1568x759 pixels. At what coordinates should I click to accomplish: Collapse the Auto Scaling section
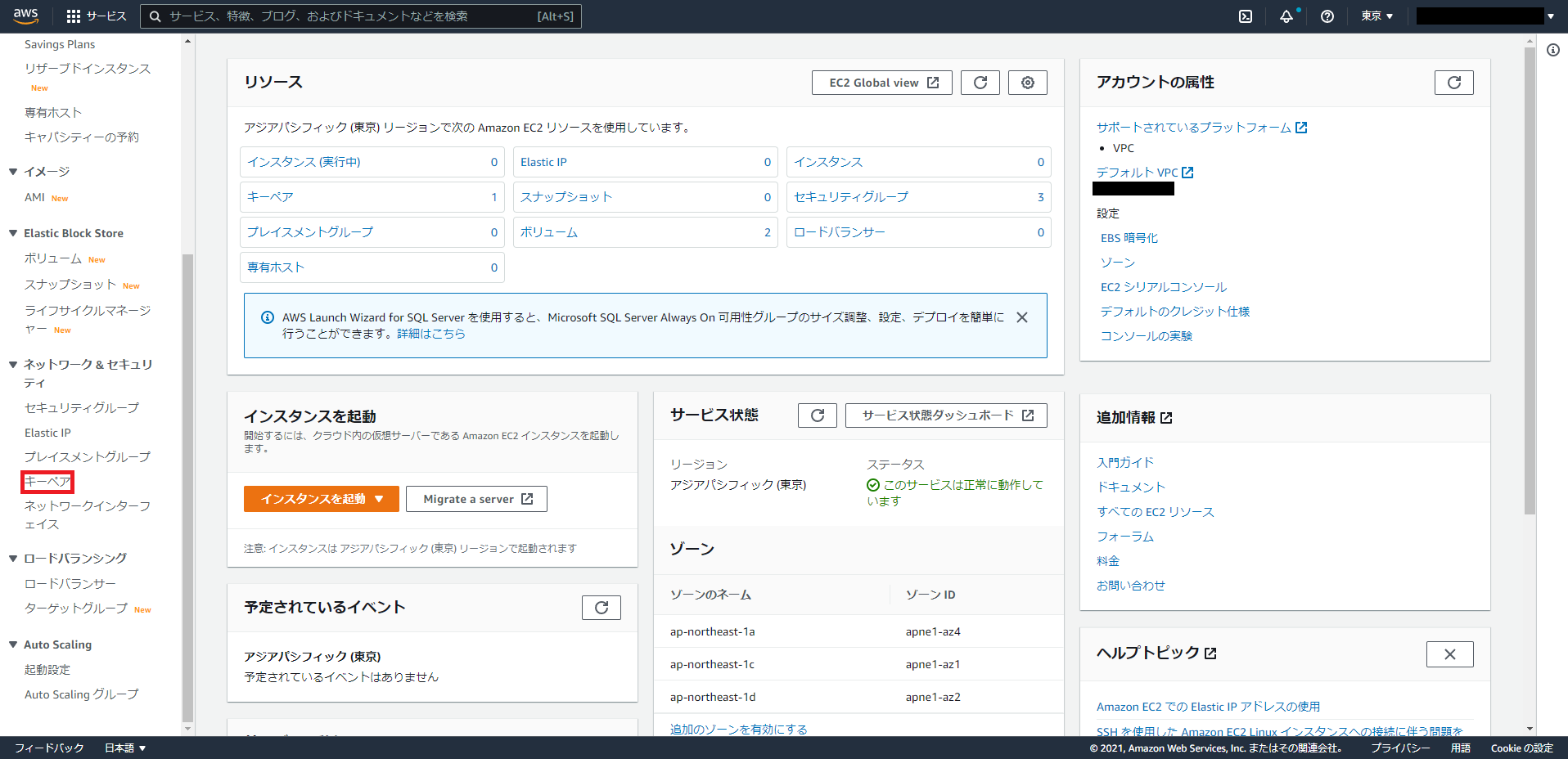click(x=13, y=644)
